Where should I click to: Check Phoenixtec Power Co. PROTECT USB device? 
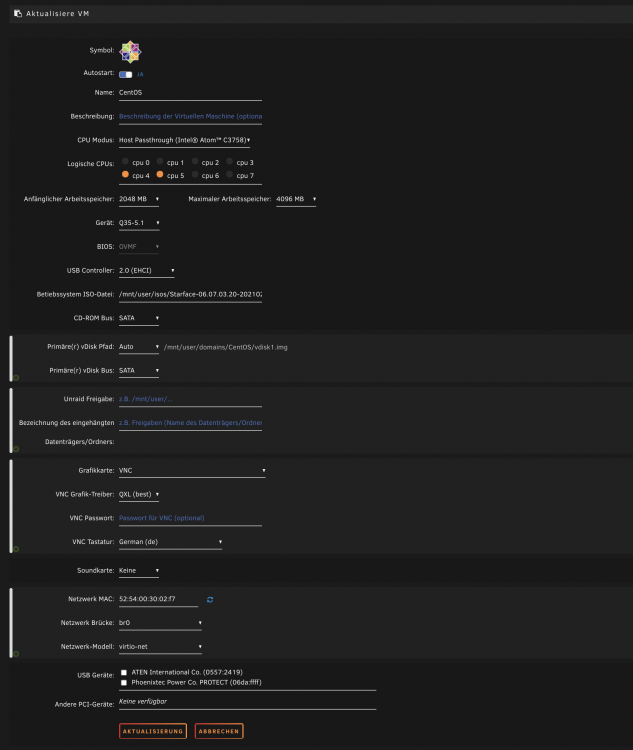pos(124,683)
